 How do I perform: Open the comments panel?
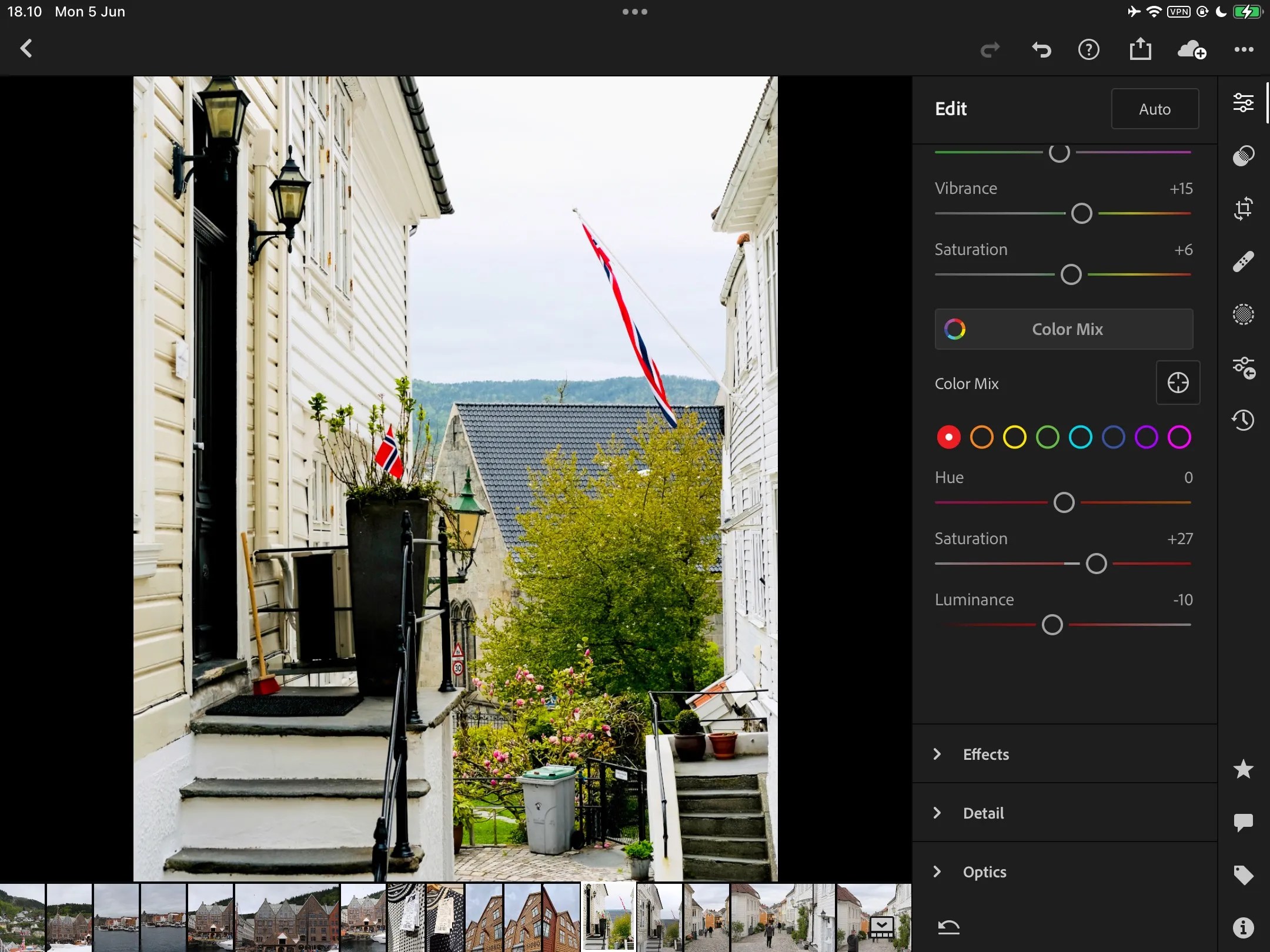pos(1243,822)
